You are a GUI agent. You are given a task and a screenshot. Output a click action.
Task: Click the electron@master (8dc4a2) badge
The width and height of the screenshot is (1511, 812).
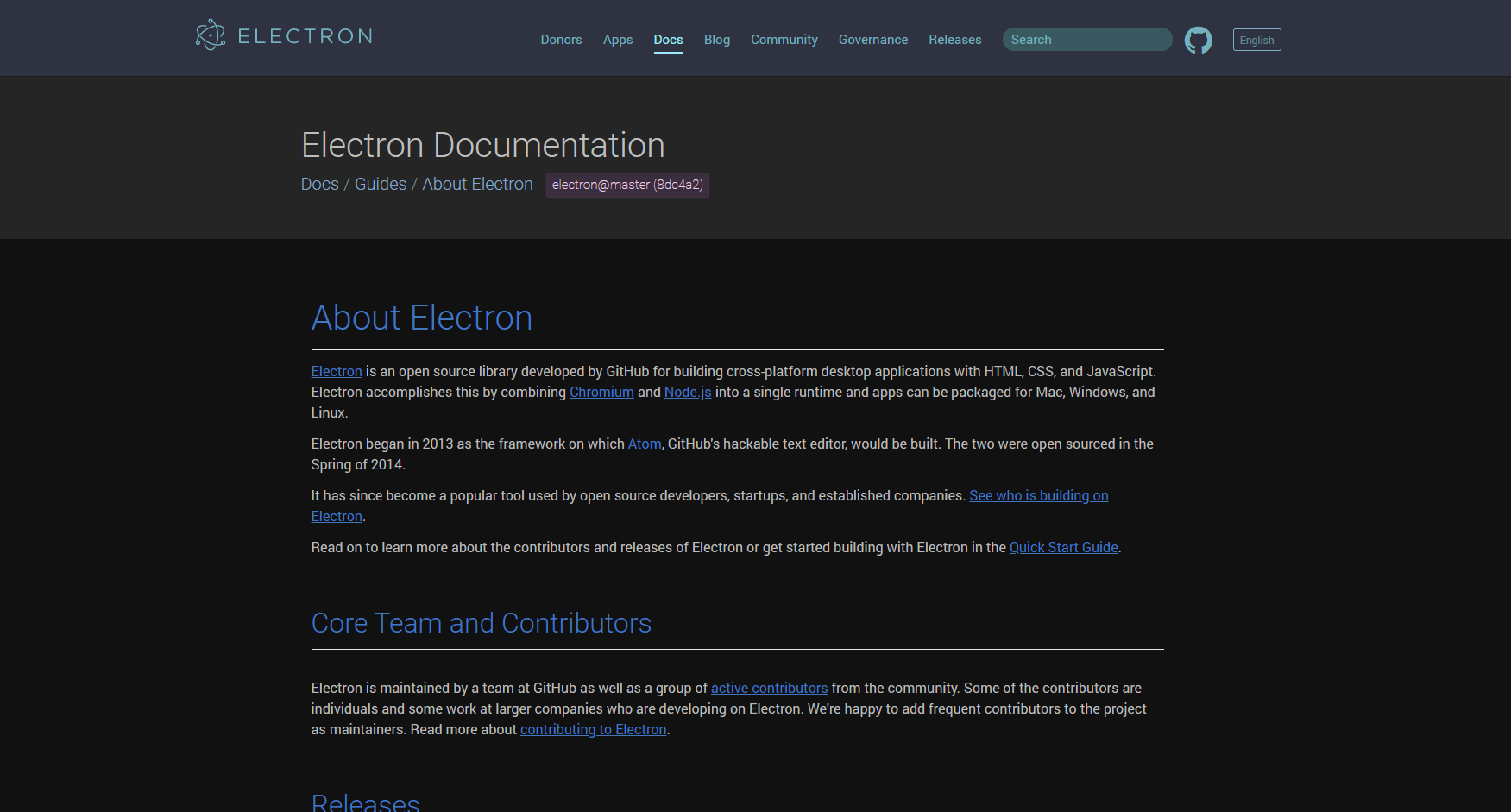[x=627, y=185]
